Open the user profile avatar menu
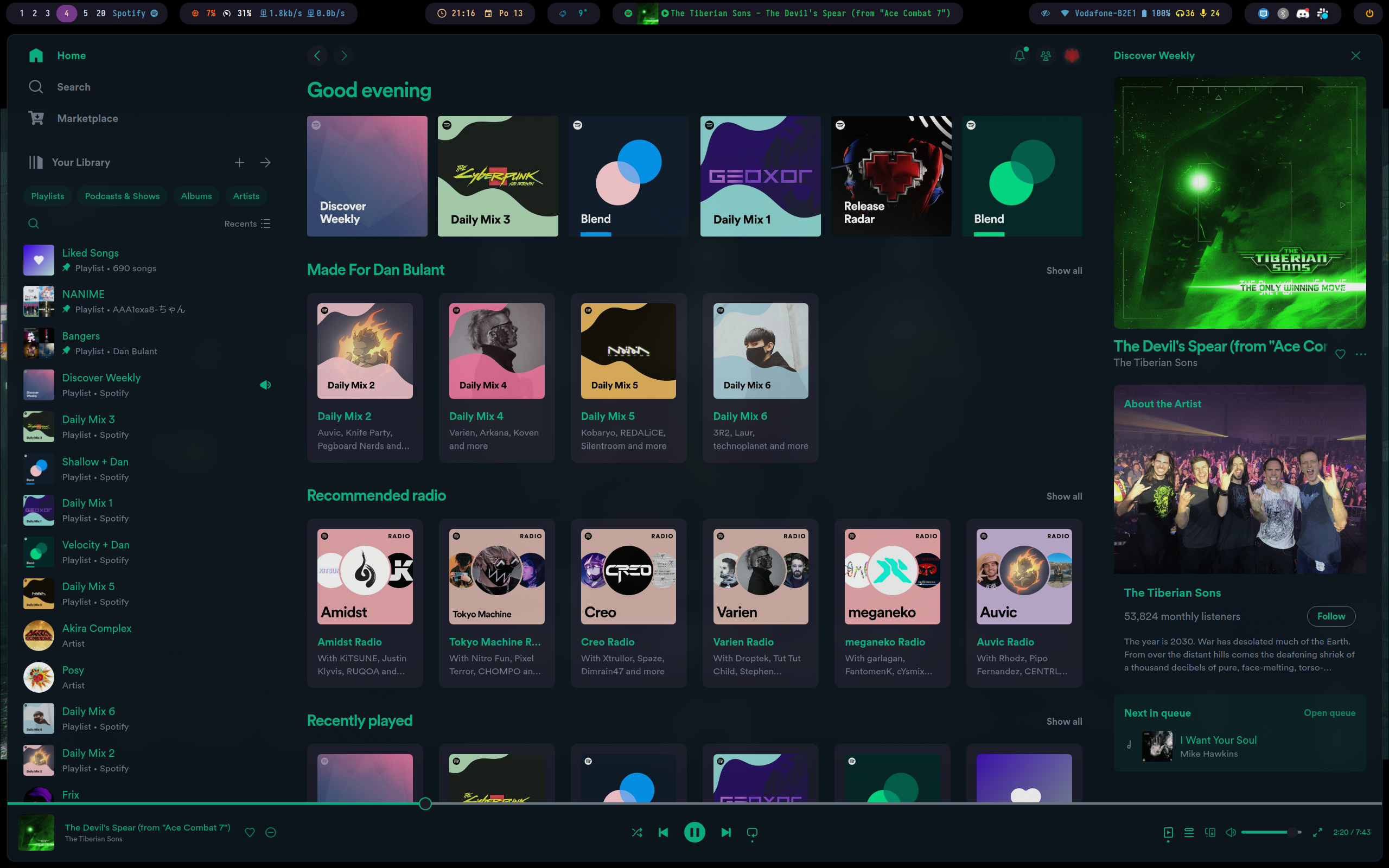 1072,56
